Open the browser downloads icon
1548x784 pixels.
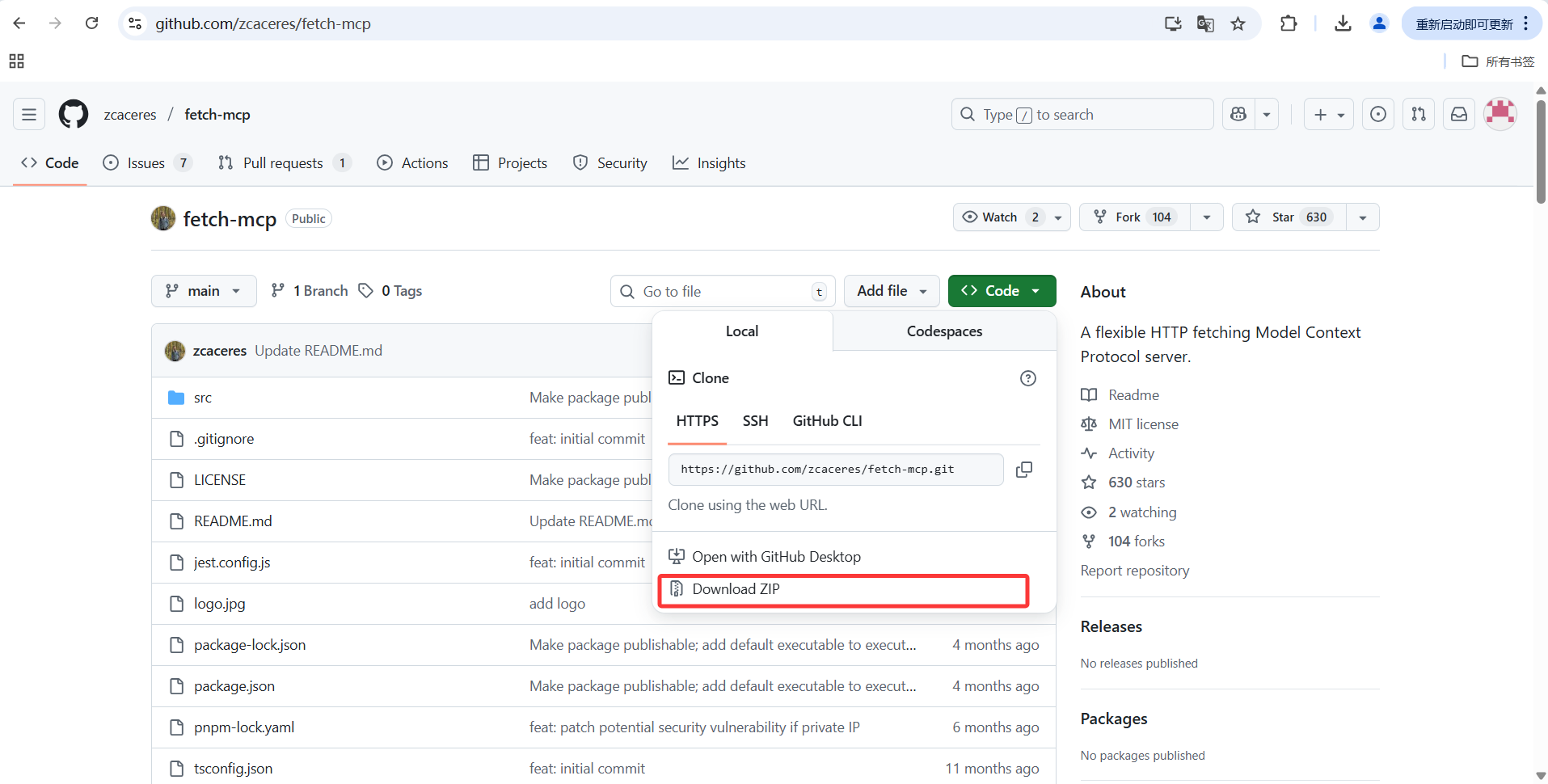click(x=1343, y=23)
